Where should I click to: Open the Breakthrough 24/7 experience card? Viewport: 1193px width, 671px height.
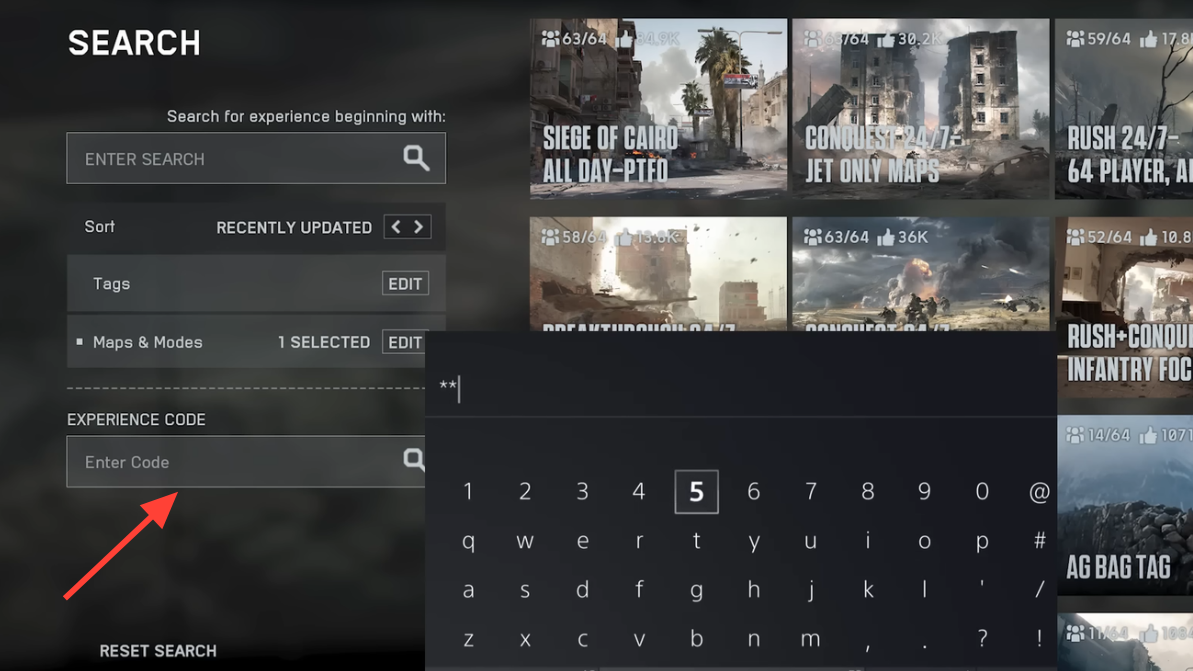pos(658,274)
